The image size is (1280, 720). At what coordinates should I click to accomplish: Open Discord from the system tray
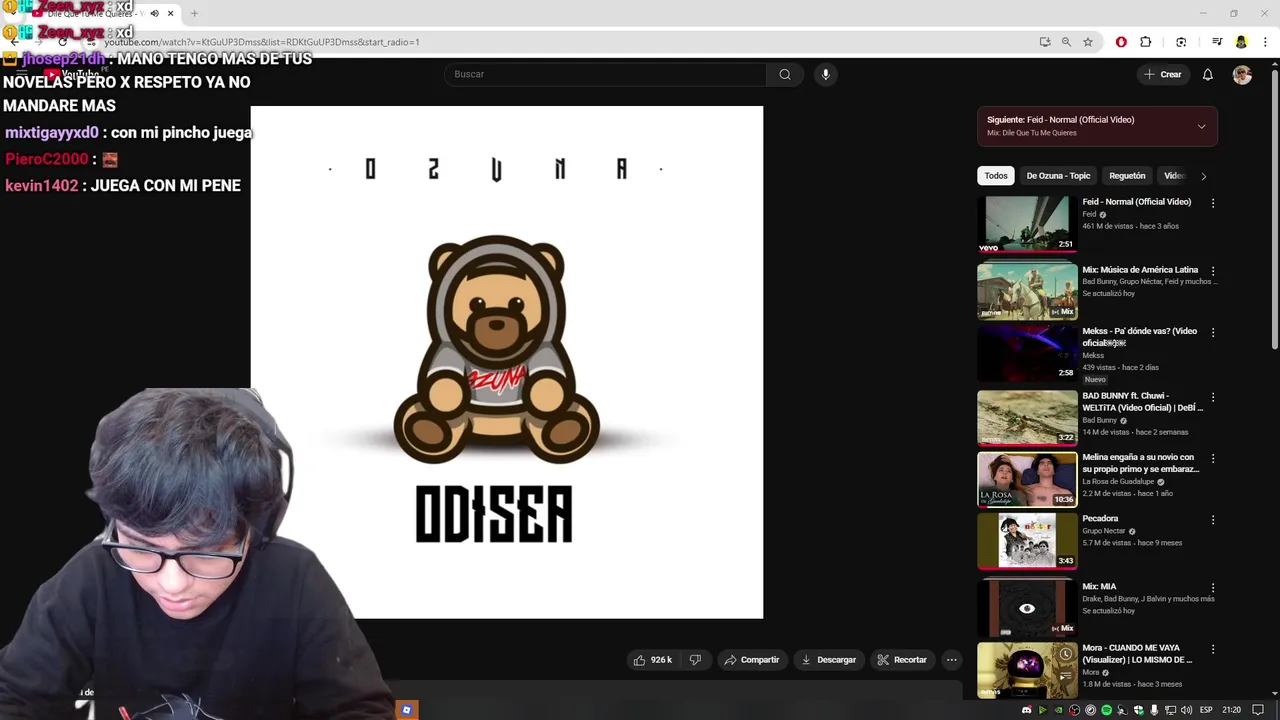(1026, 710)
